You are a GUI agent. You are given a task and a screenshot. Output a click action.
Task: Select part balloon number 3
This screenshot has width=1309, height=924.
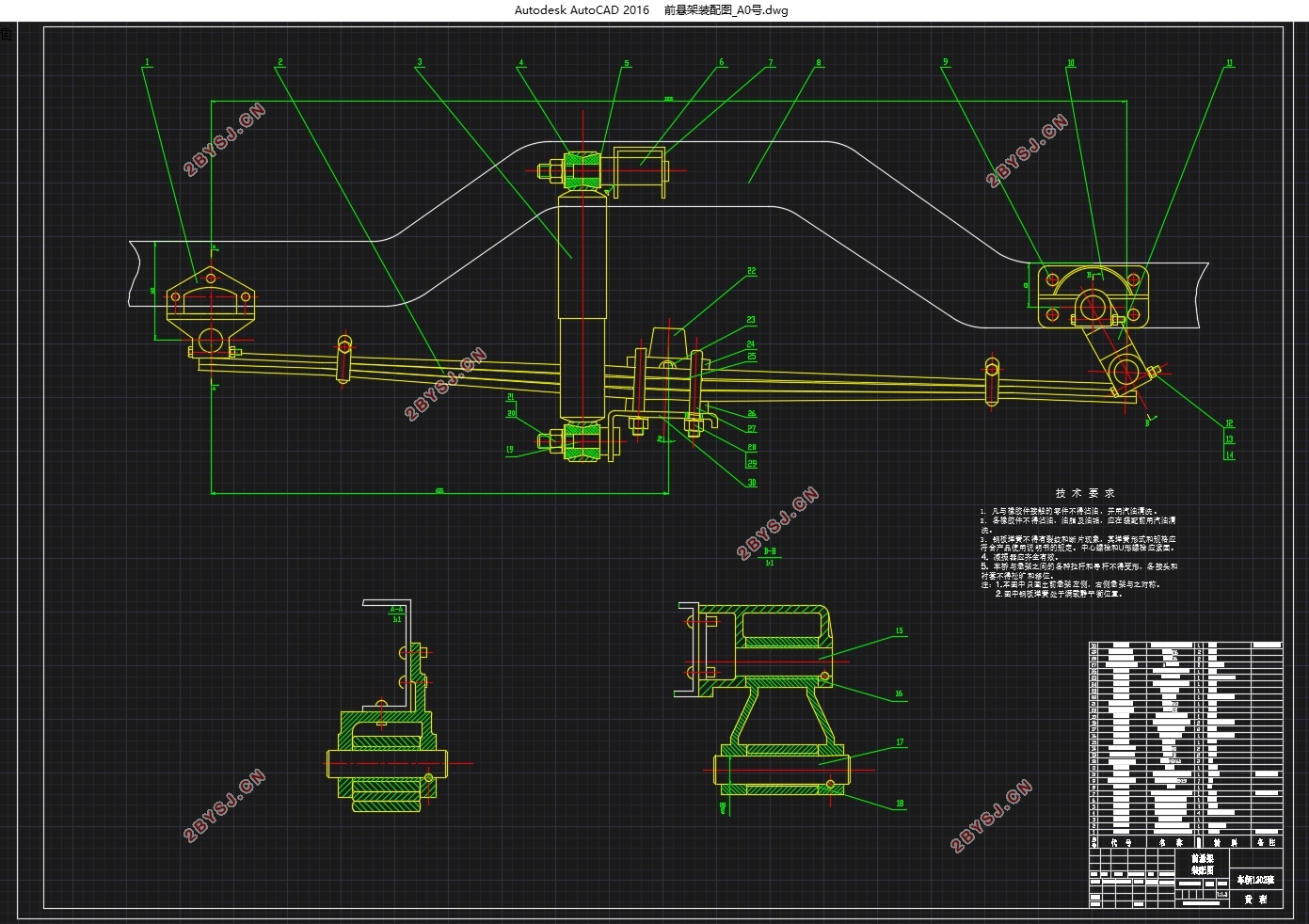coord(420,63)
